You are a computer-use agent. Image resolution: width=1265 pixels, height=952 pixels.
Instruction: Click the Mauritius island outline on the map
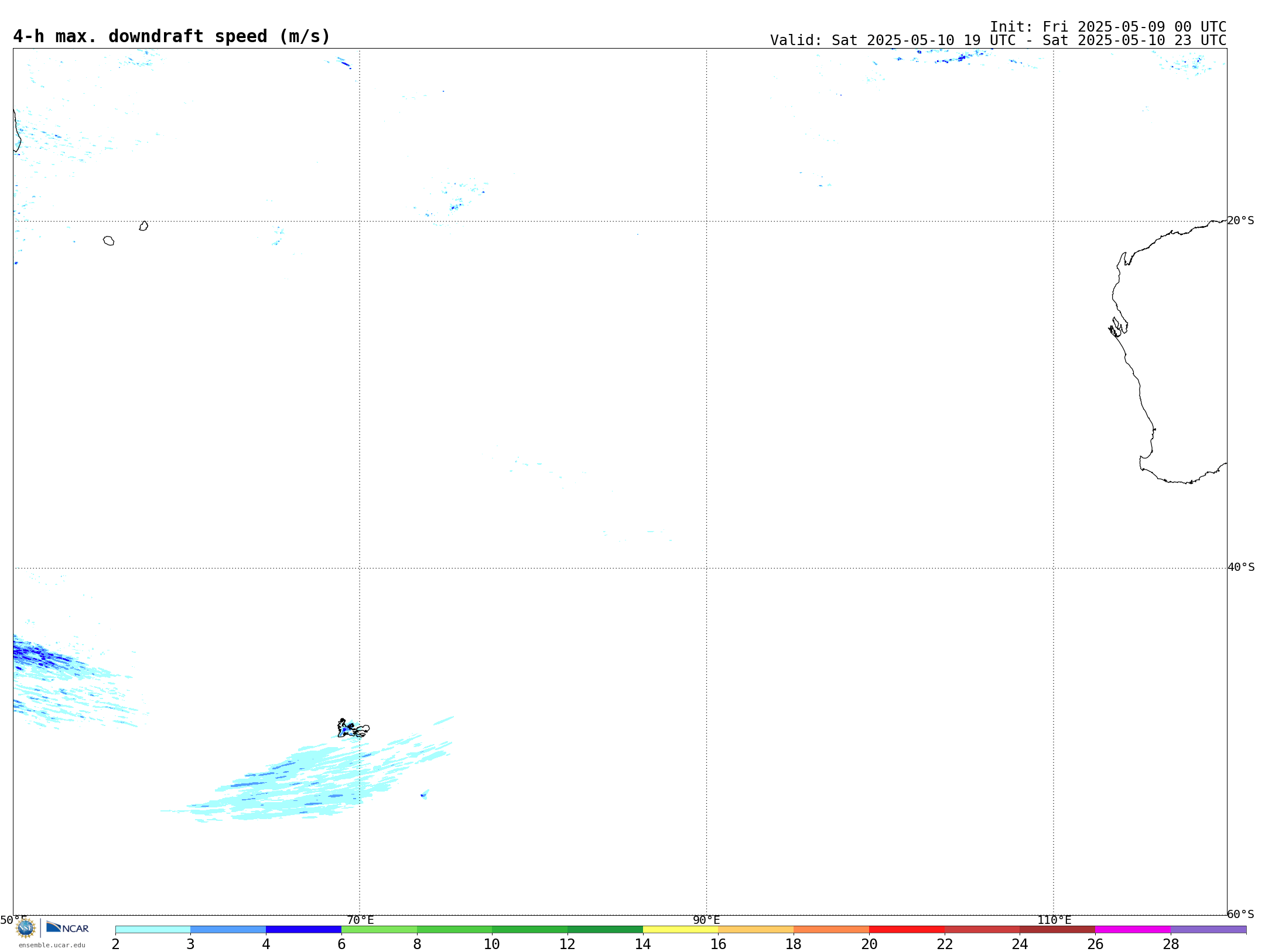click(x=143, y=226)
